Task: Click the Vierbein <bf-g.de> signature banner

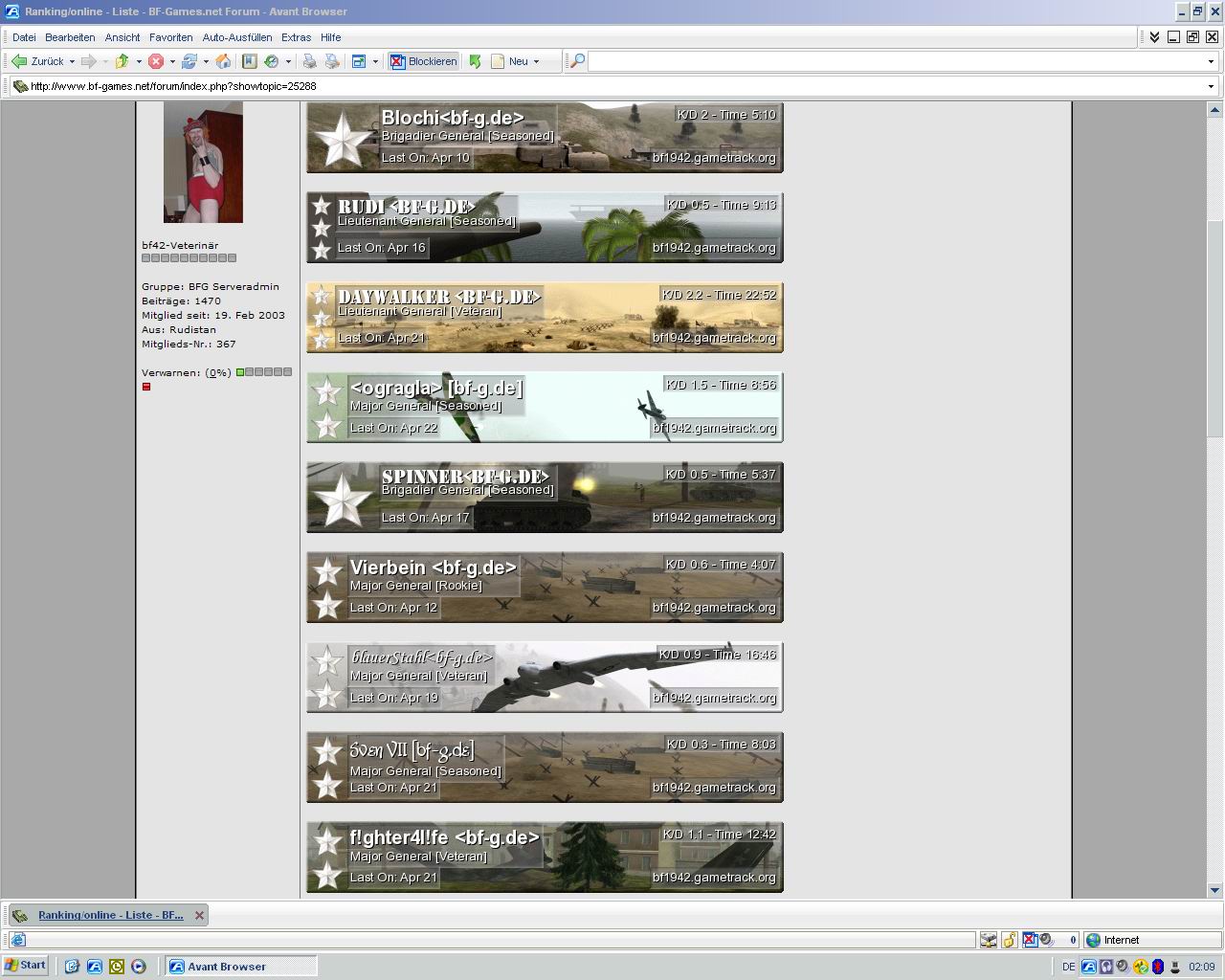Action: click(545, 587)
